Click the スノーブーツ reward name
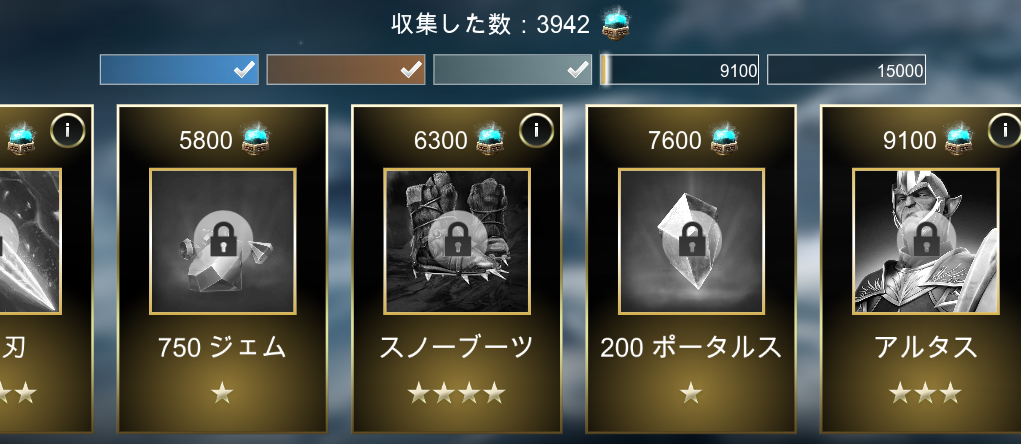This screenshot has height=444, width=1021. pyautogui.click(x=457, y=348)
